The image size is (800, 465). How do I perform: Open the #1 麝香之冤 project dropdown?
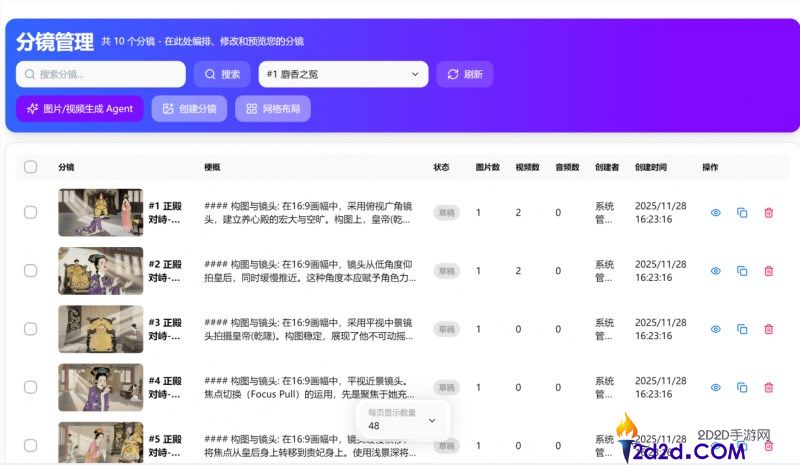[343, 75]
